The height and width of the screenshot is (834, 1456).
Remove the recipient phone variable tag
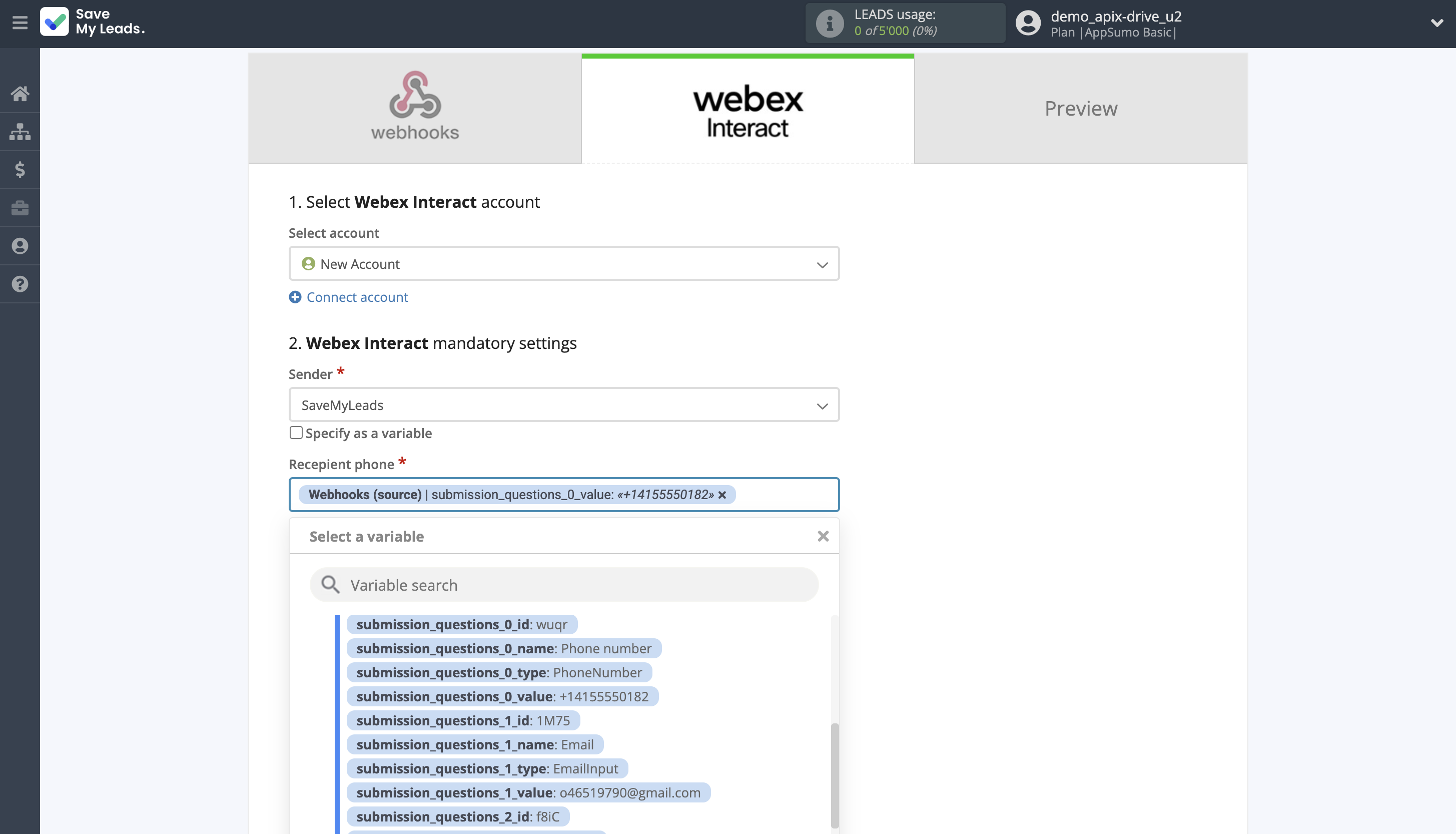click(x=722, y=495)
